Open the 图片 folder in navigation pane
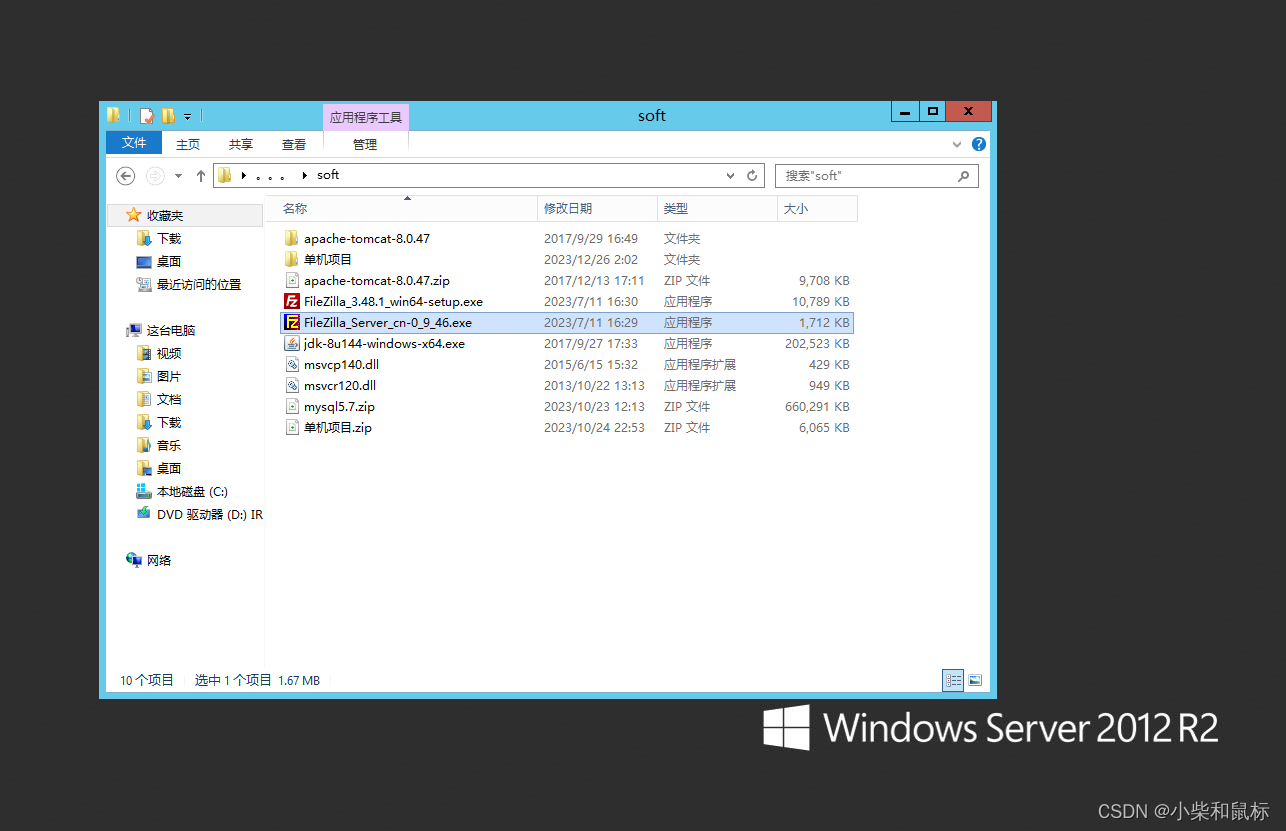The height and width of the screenshot is (831, 1286). tap(169, 377)
